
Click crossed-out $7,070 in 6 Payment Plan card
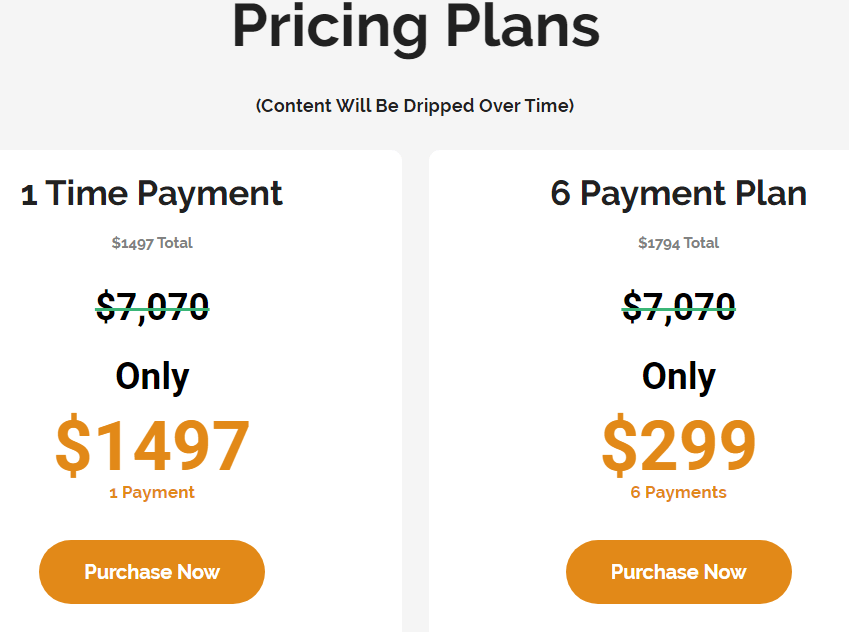(678, 307)
